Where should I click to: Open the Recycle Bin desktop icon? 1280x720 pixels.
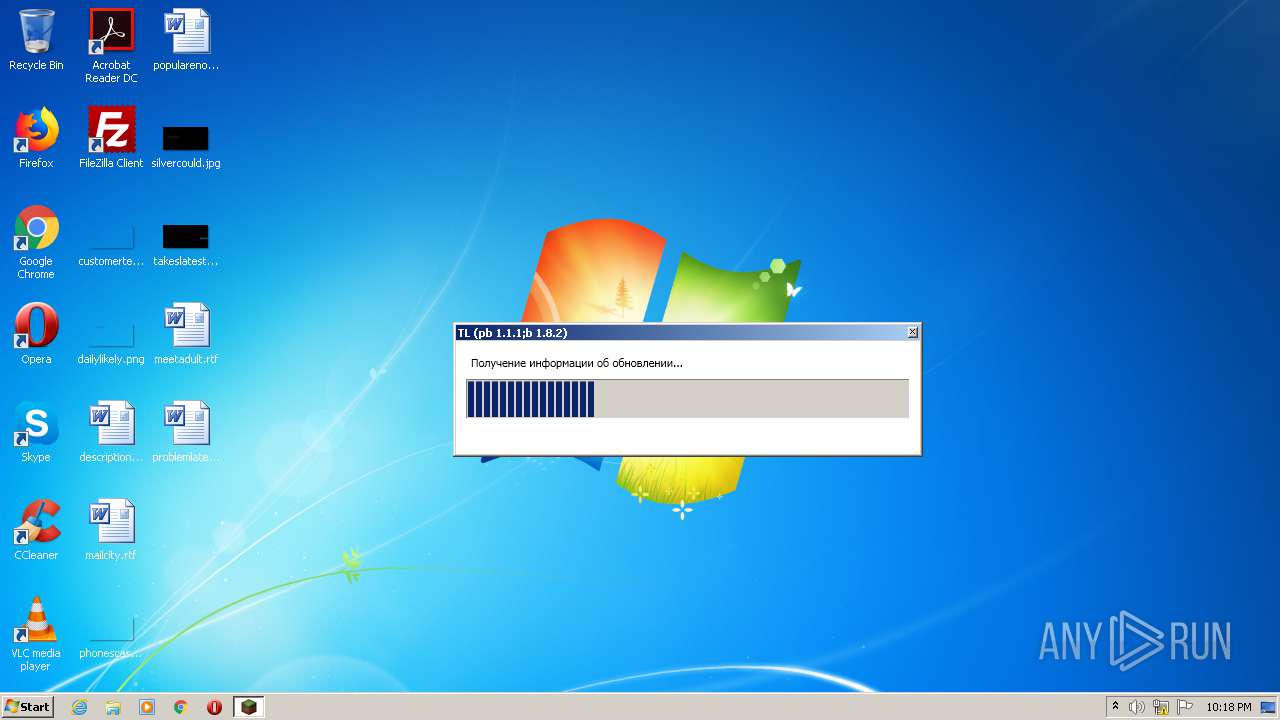[x=36, y=40]
